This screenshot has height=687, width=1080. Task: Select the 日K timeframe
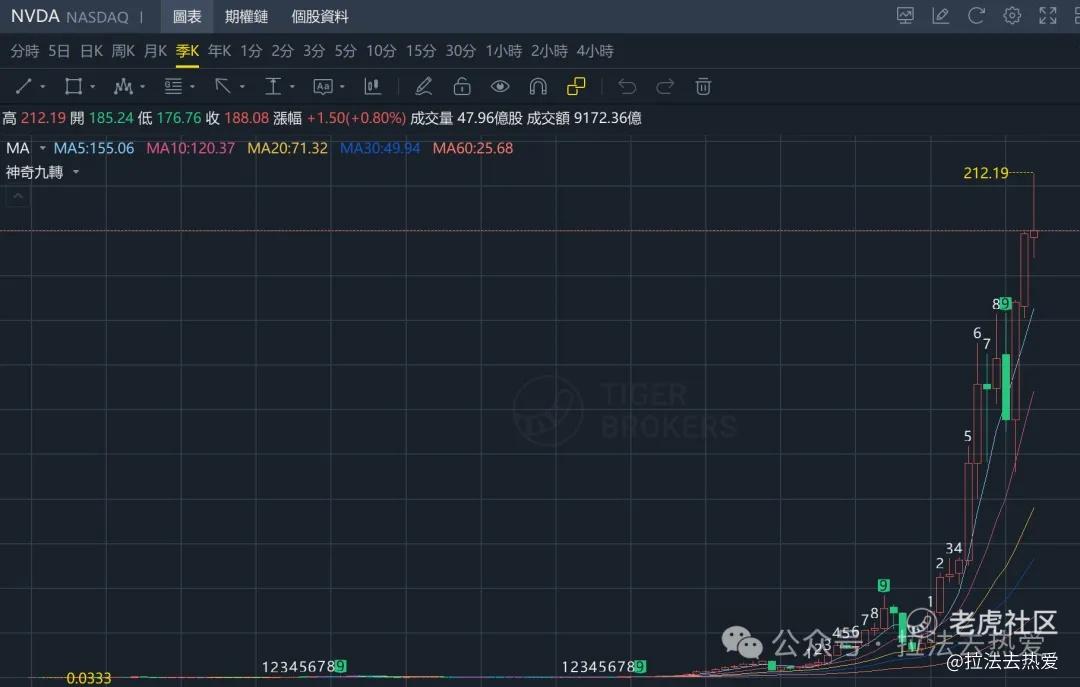pyautogui.click(x=92, y=51)
